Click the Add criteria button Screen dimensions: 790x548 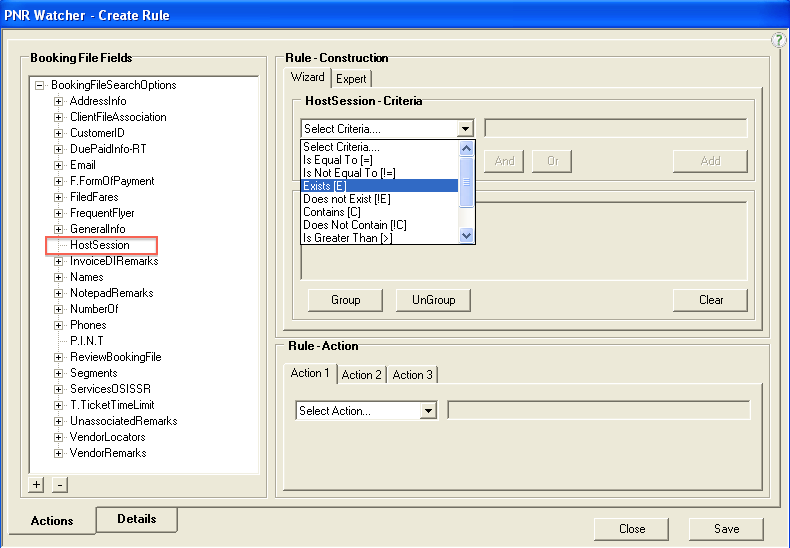[710, 161]
